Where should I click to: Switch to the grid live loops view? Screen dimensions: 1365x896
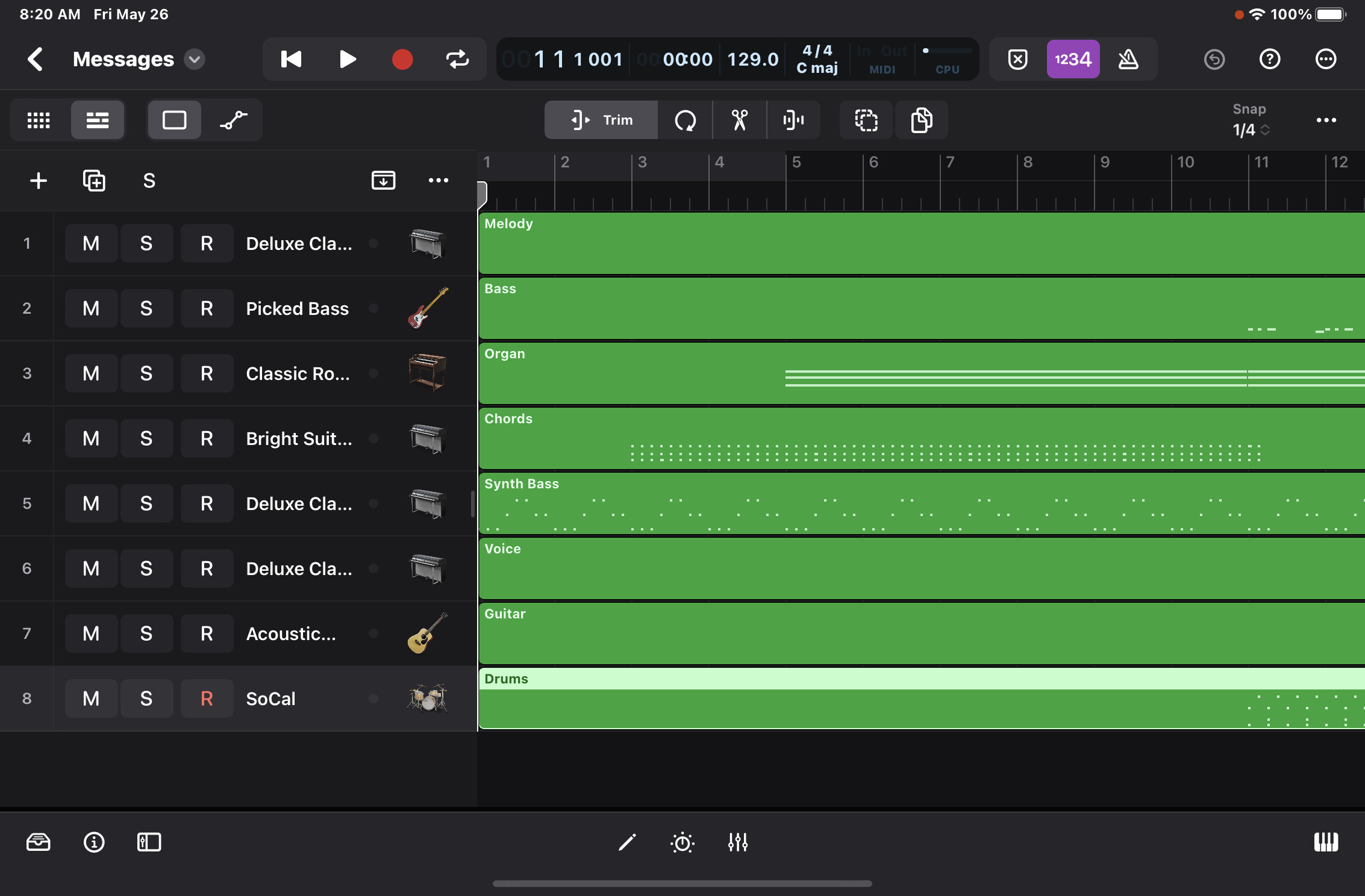pyautogui.click(x=39, y=120)
